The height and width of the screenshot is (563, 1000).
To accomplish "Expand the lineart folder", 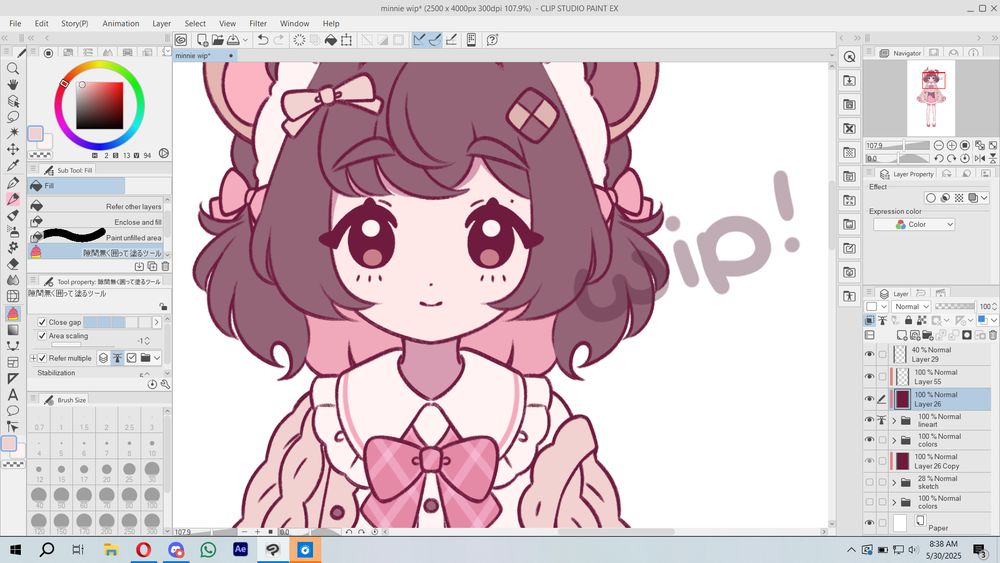I will click(x=894, y=421).
